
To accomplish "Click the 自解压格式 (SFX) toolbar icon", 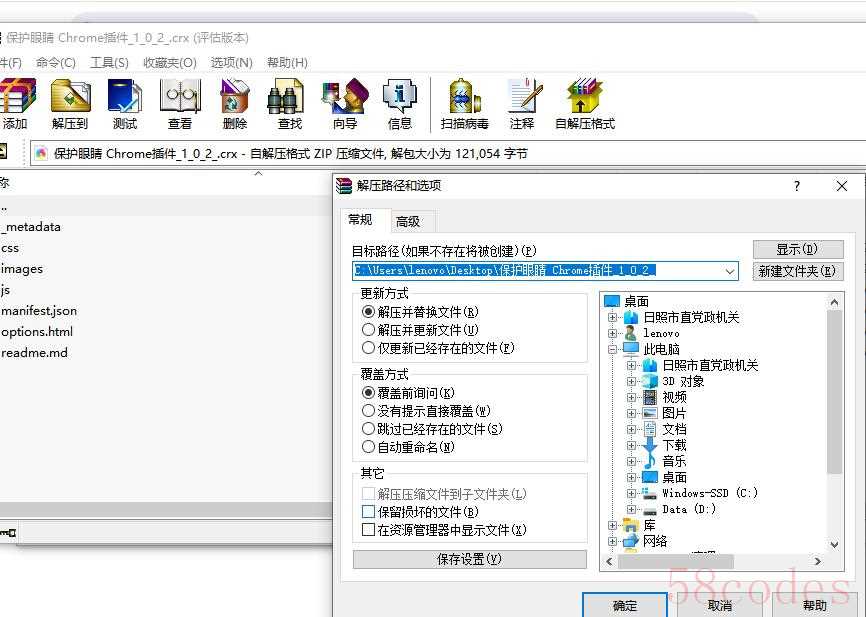I will click(585, 104).
